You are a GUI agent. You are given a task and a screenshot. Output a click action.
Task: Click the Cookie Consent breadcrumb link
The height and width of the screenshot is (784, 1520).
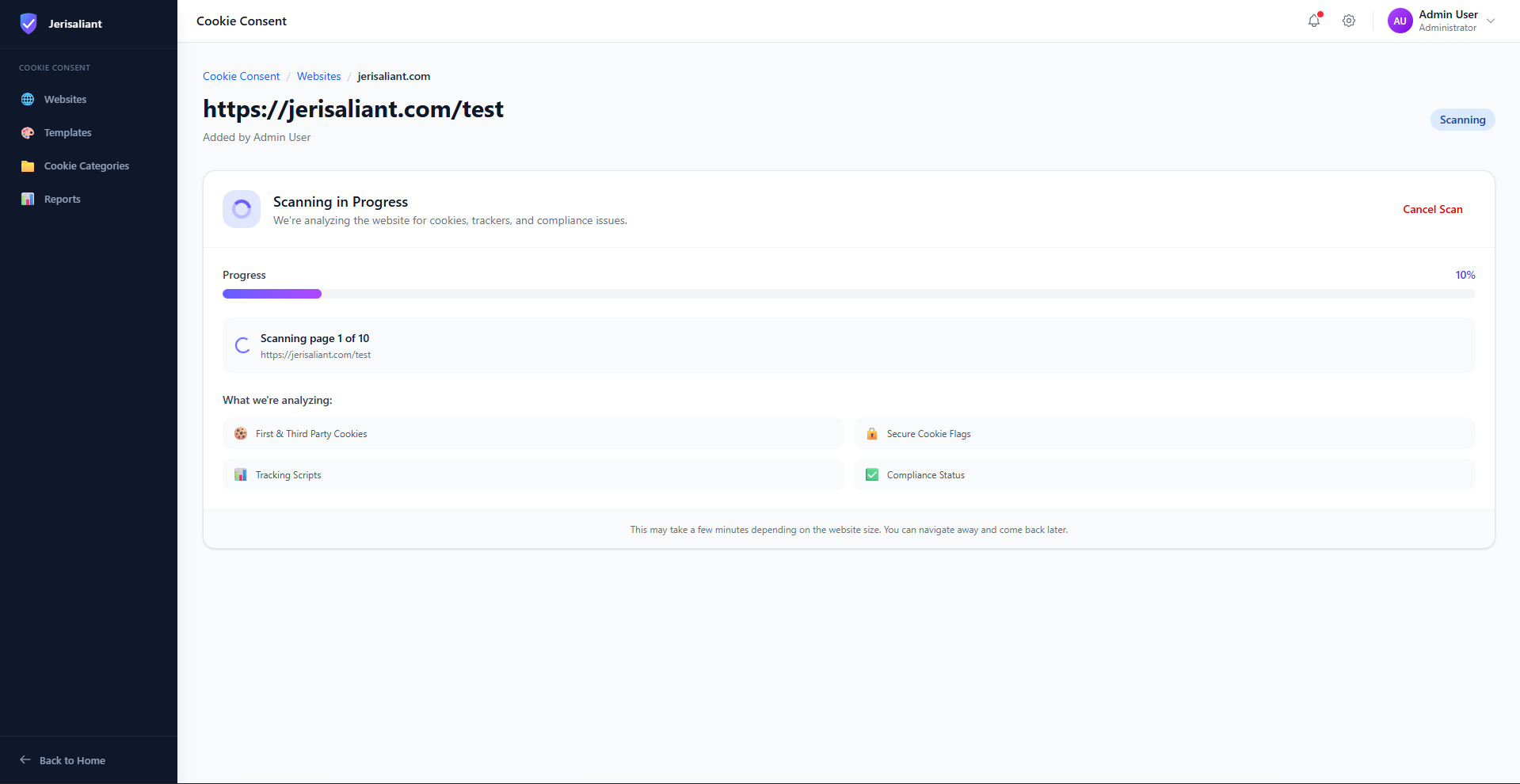coord(241,77)
